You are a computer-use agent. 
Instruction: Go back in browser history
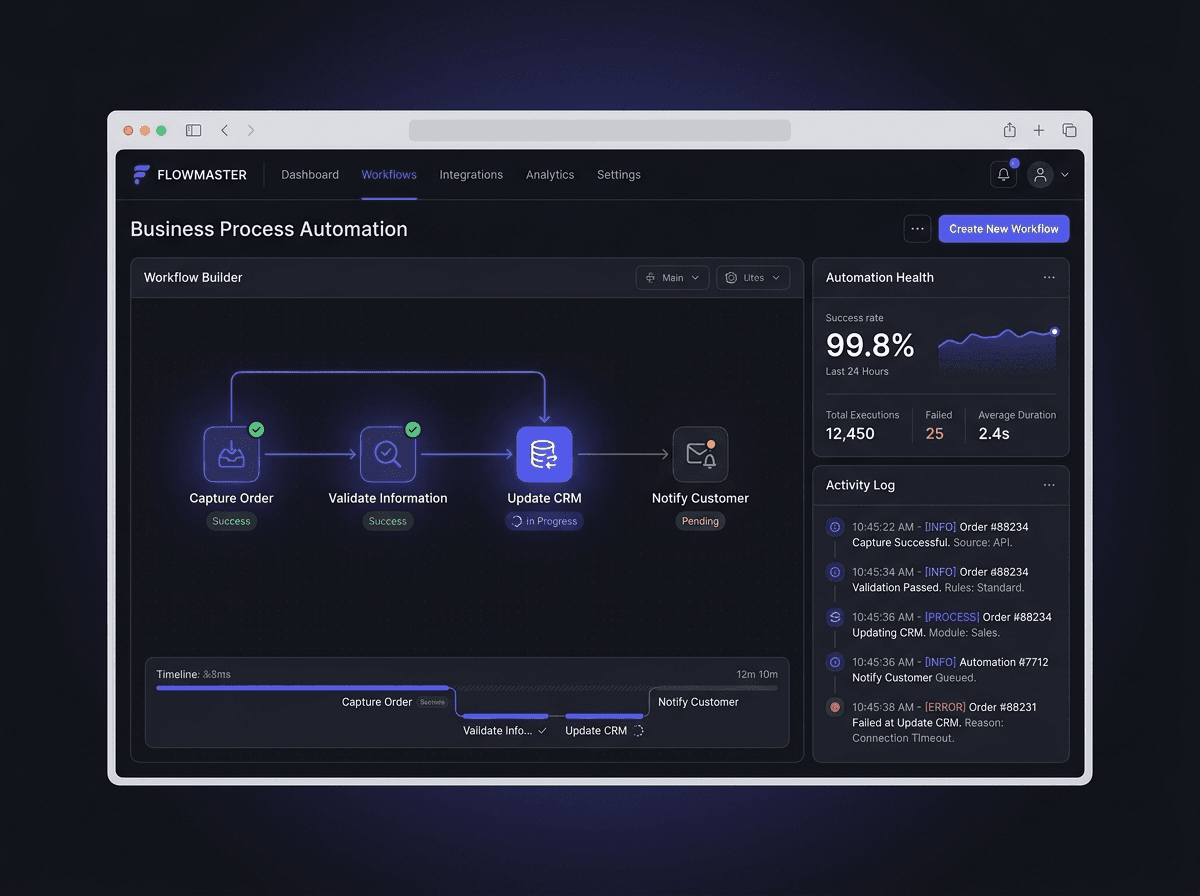[224, 130]
